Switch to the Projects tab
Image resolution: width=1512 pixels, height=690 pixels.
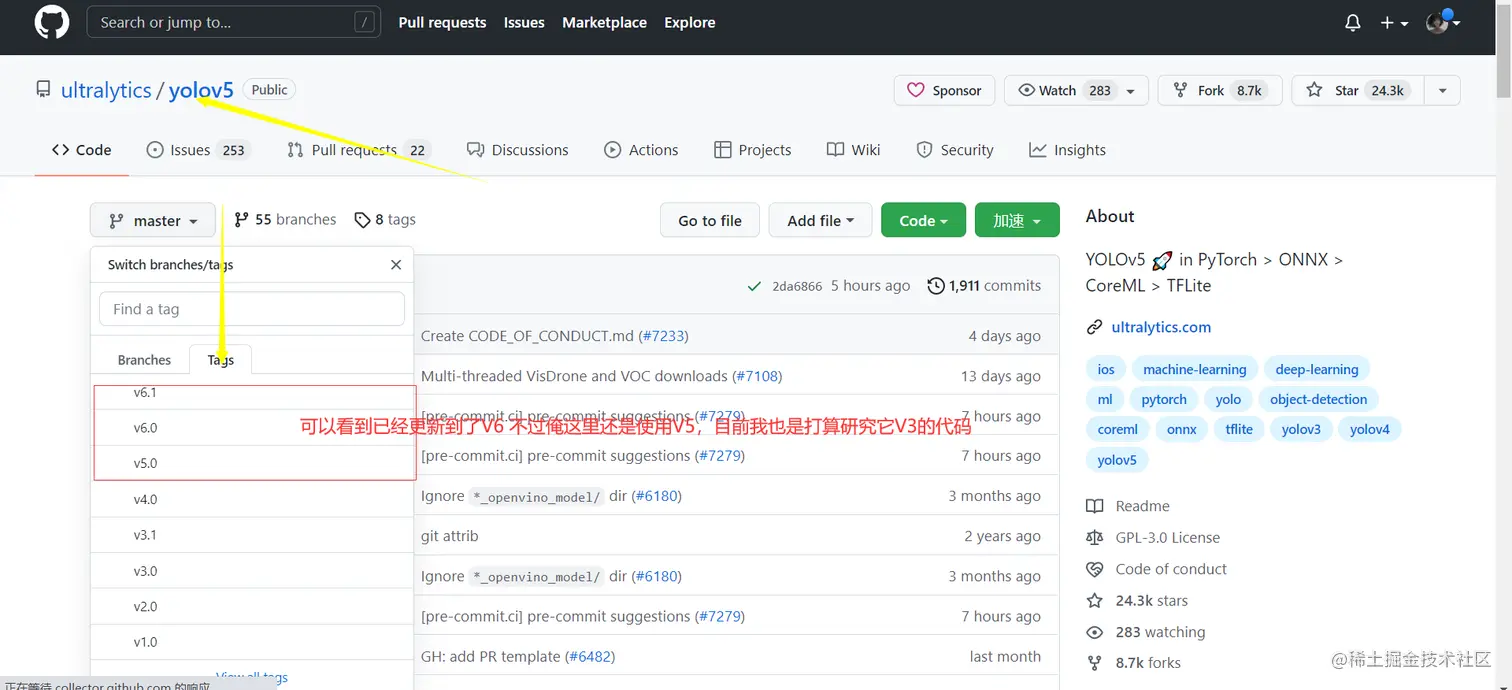pos(752,150)
